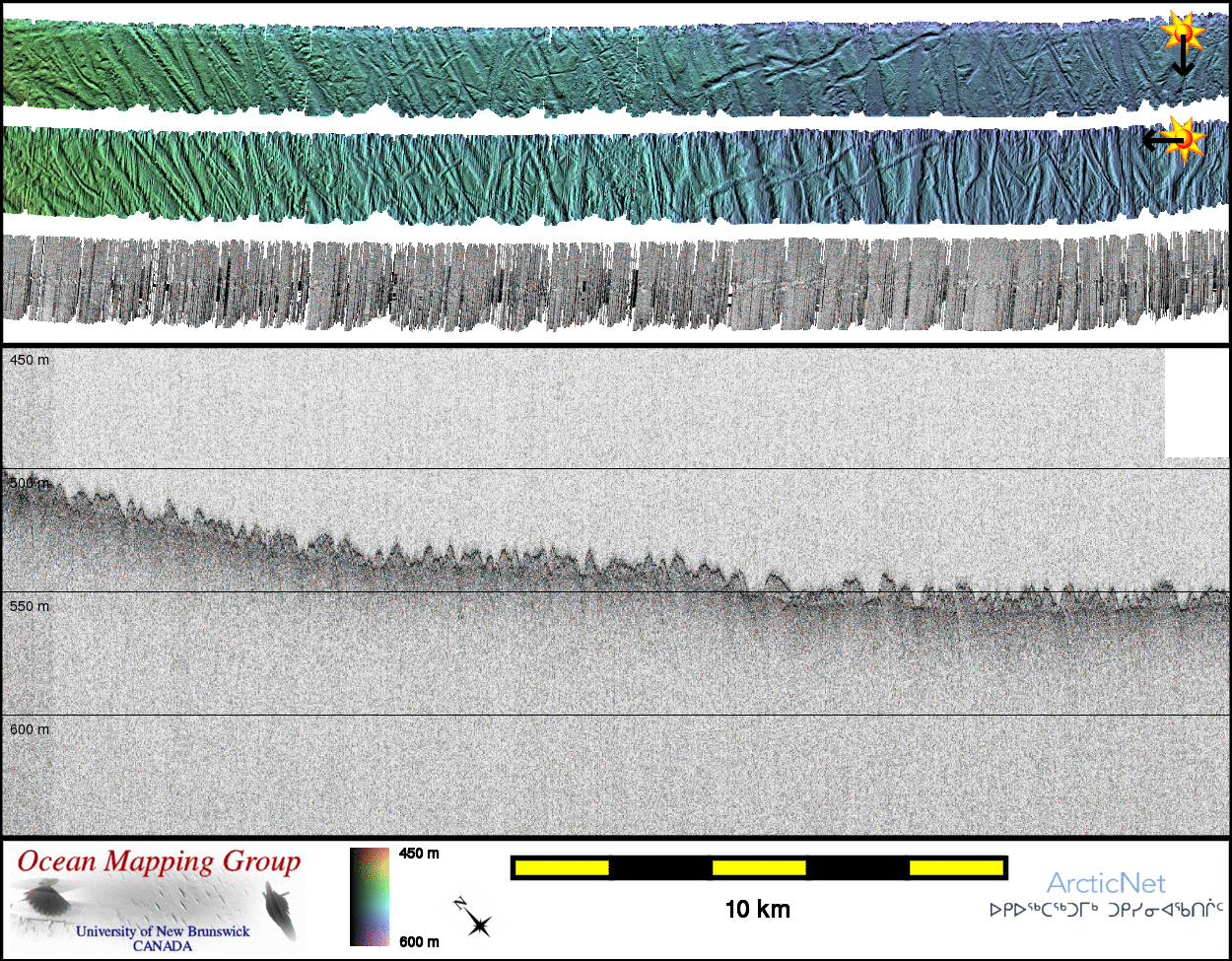Image resolution: width=1232 pixels, height=961 pixels.
Task: Click the 450 m label beside color legend
Action: [419, 854]
